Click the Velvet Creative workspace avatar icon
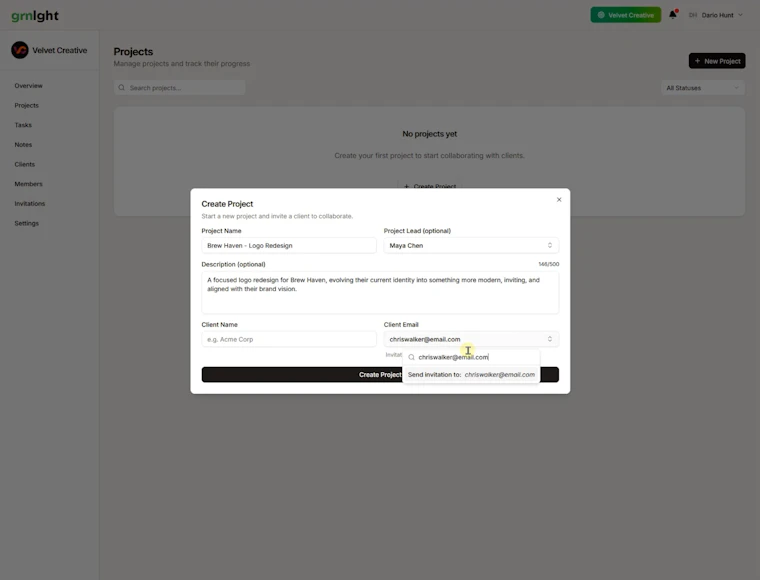 click(x=20, y=50)
